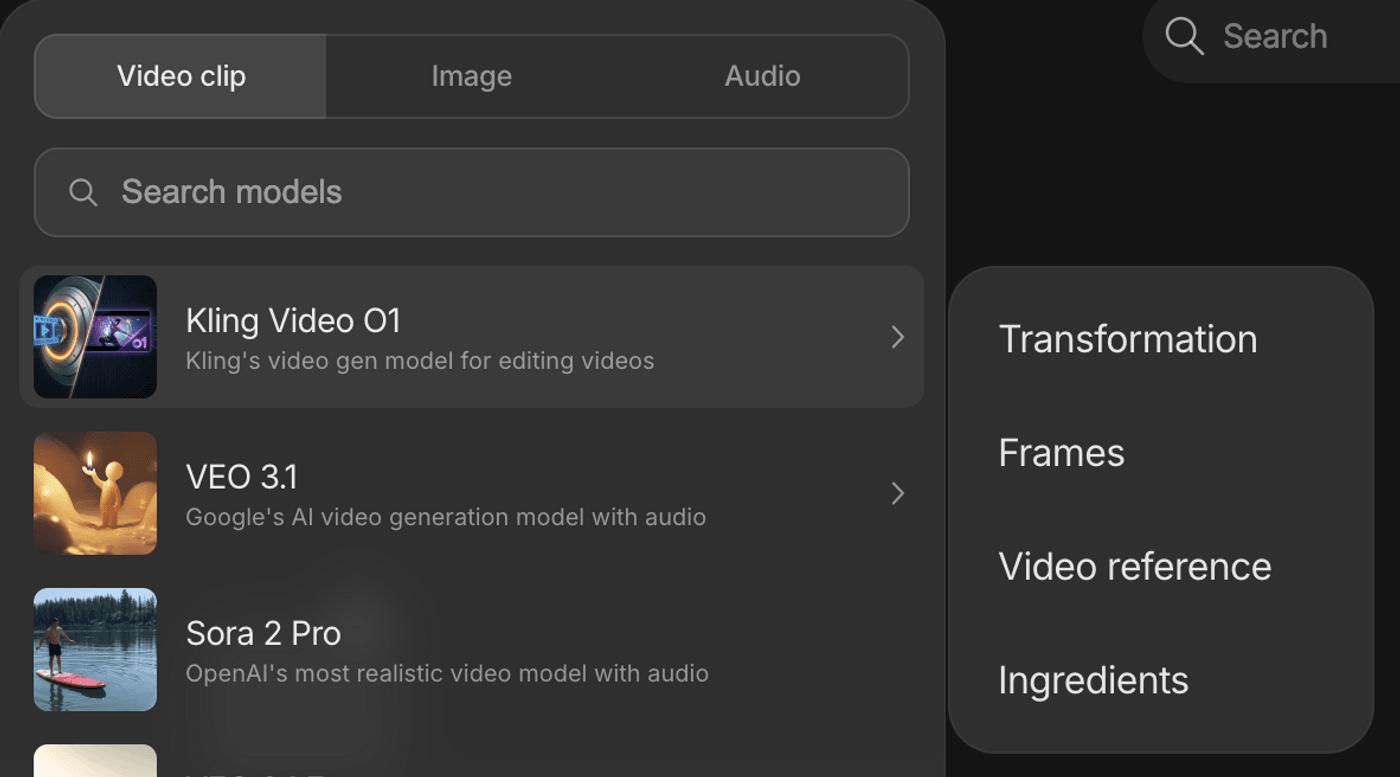Click the VEO 3.1 candle figure thumbnail
The width and height of the screenshot is (1400, 777).
95,493
